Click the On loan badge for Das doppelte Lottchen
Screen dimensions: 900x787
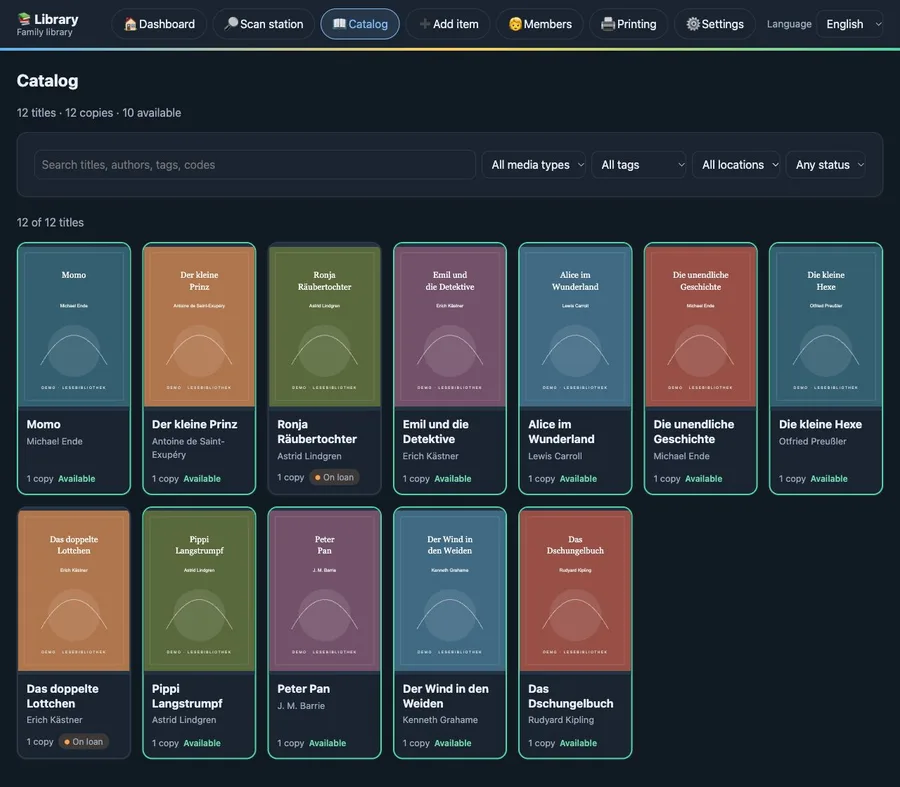point(84,742)
